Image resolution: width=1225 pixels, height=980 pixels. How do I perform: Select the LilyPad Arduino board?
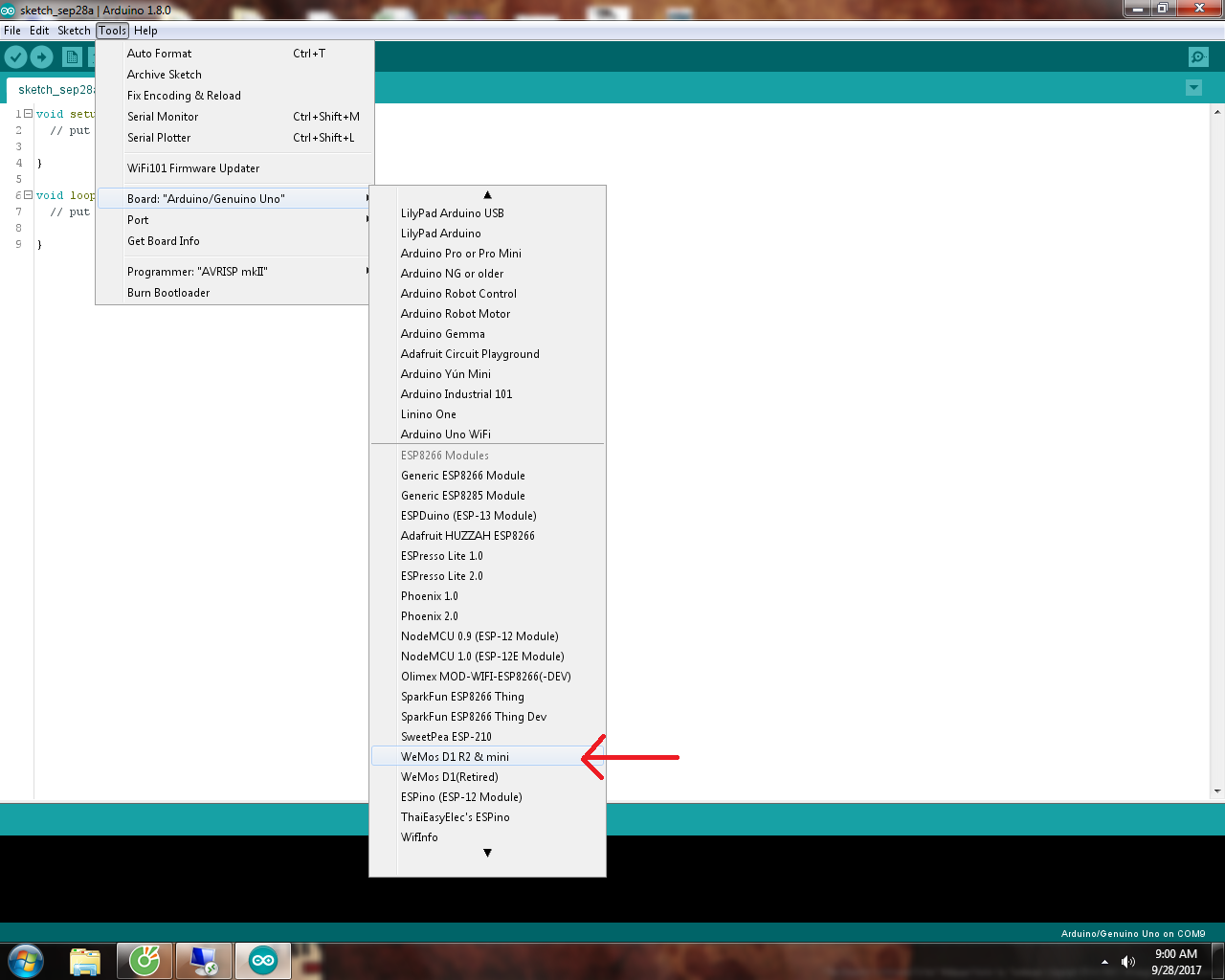[487, 234]
